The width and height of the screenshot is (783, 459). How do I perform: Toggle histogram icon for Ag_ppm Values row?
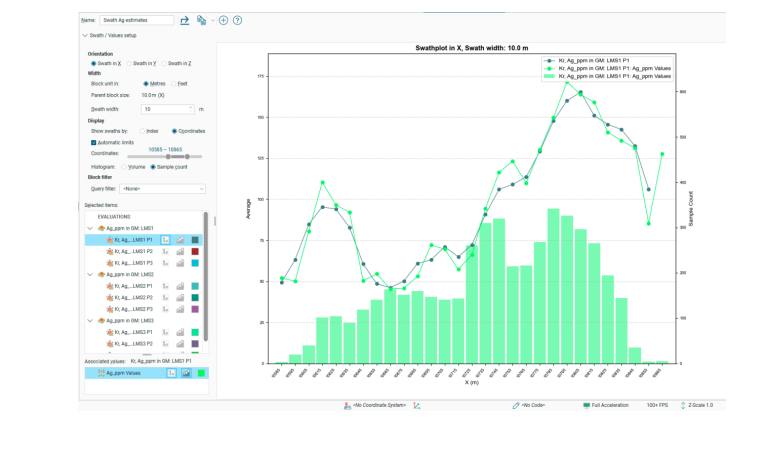pos(186,373)
